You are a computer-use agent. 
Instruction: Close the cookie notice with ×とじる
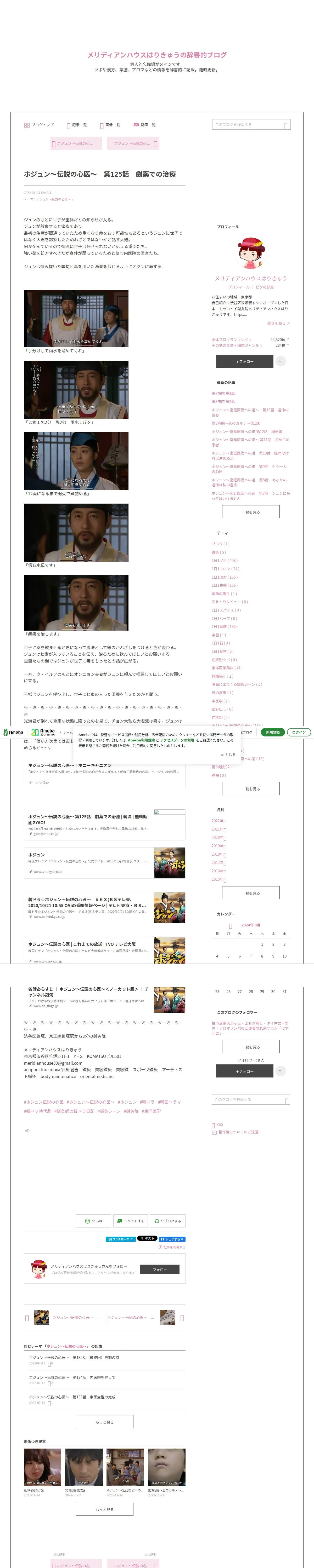[228, 755]
